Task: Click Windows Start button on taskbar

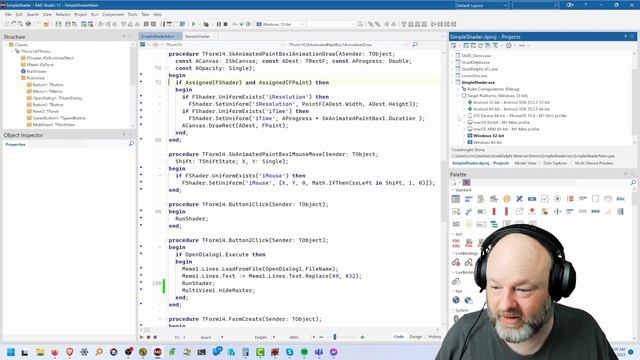Action: 11,352
